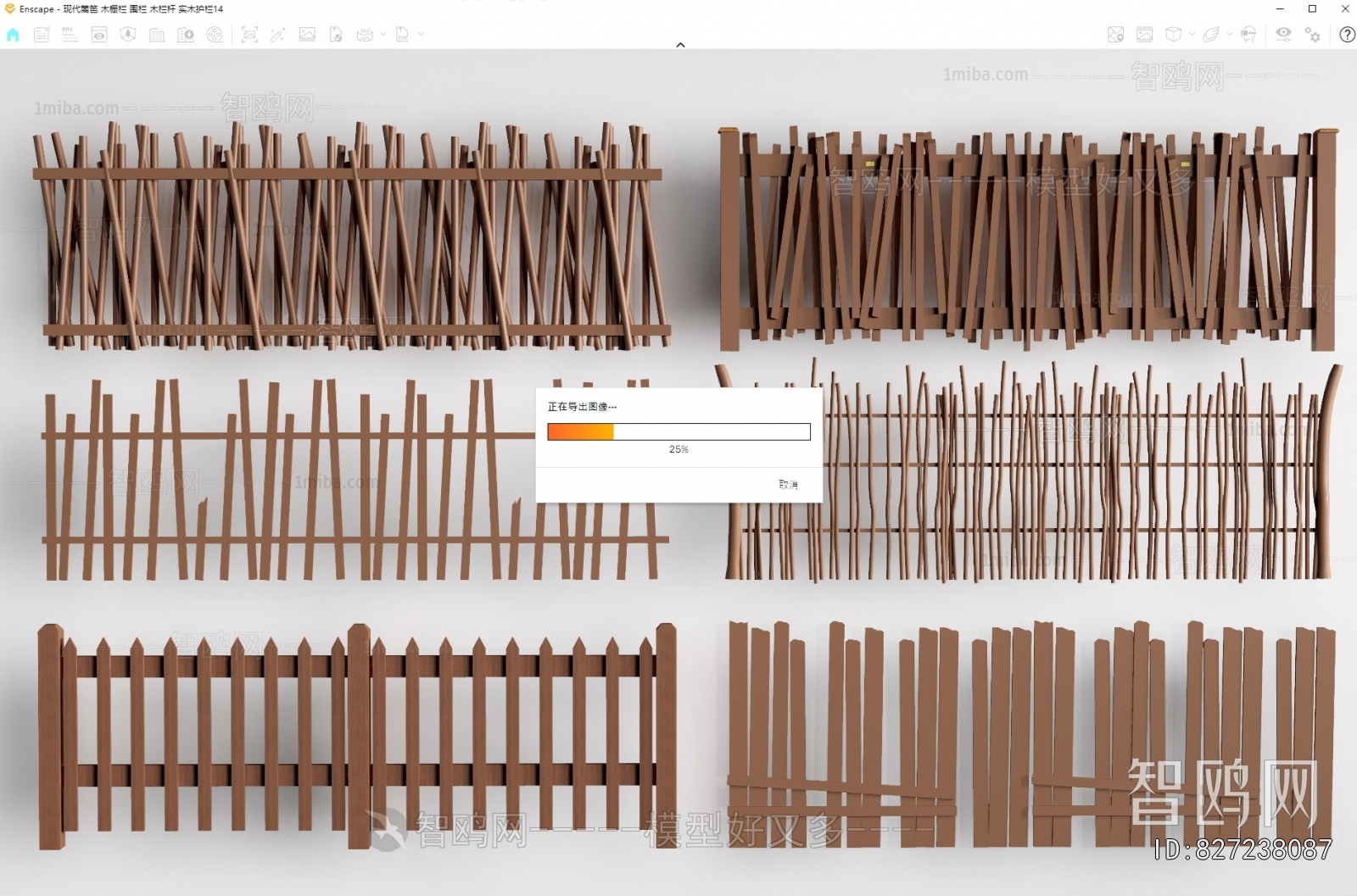Open Visual Settings eye slider icon
Viewport: 1357px width, 896px height.
[x=1283, y=35]
